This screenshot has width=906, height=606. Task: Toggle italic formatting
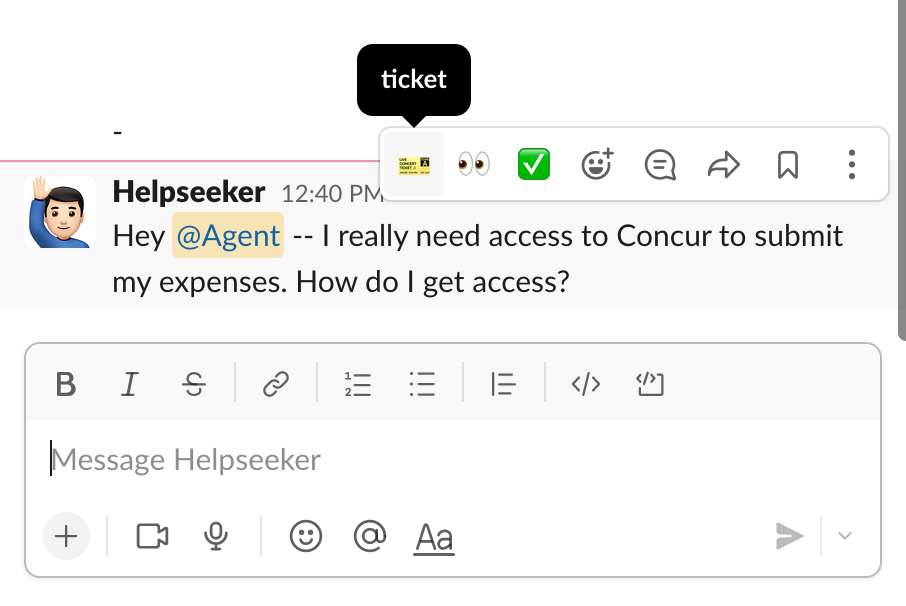(129, 383)
